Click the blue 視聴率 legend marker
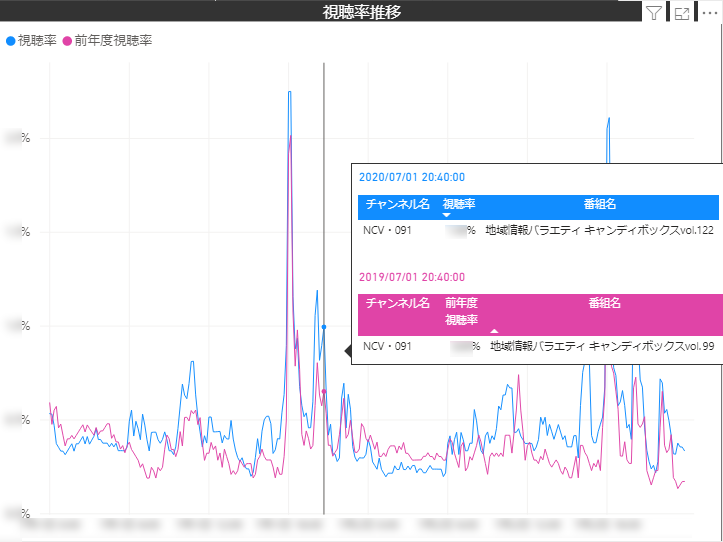This screenshot has width=723, height=542. pos(11,41)
